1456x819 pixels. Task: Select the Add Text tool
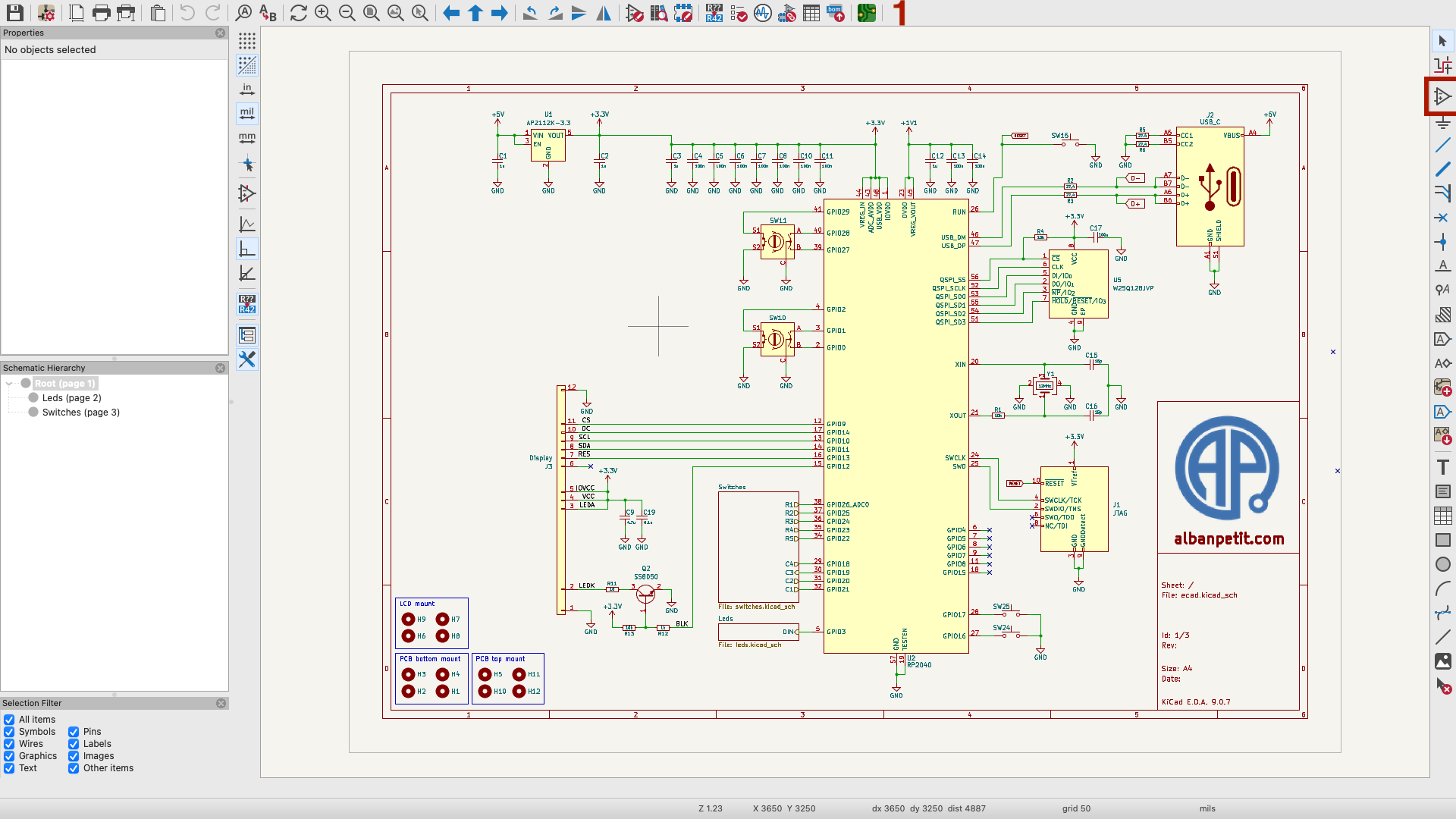tap(1442, 467)
